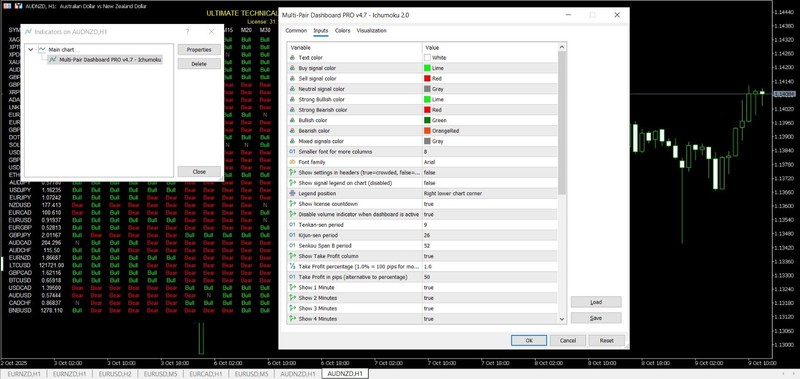Click the false value for Show signal legend
This screenshot has height=379, width=800.
pyautogui.click(x=429, y=183)
